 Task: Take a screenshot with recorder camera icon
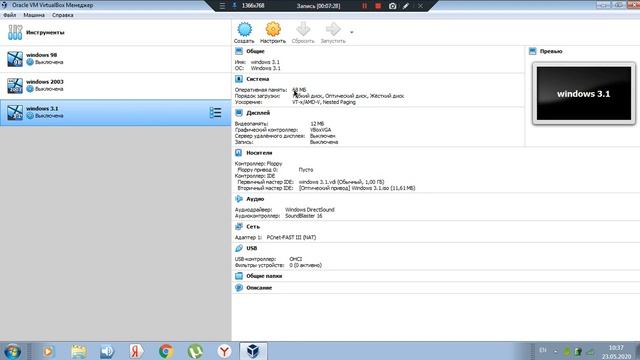(x=392, y=6)
